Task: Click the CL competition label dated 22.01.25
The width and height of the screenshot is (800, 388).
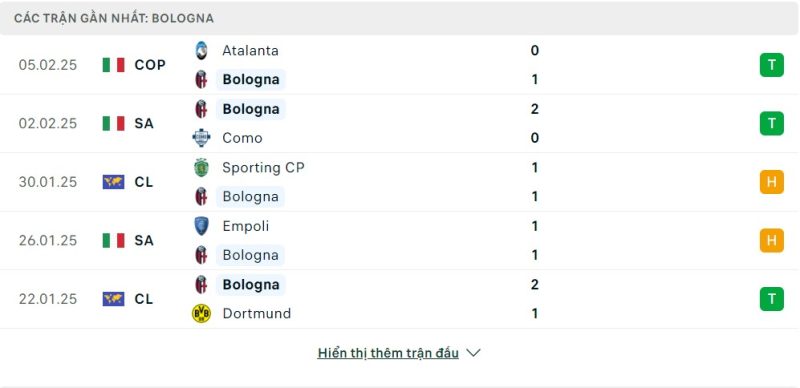Action: click(x=144, y=299)
